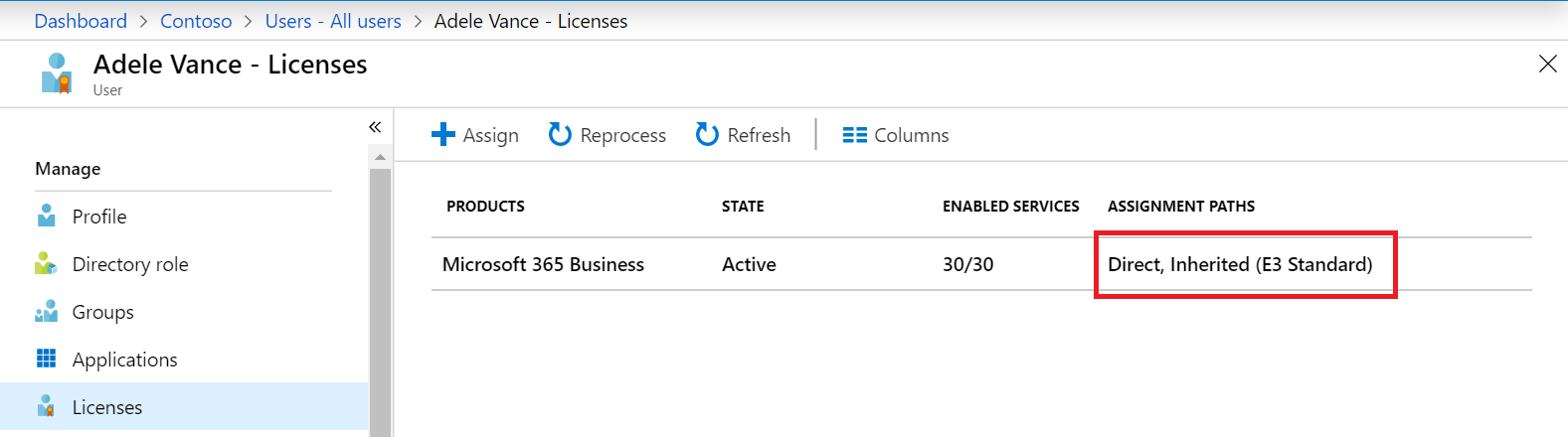Click the Profile person icon
Screen dimensions: 1568x437
[46, 216]
